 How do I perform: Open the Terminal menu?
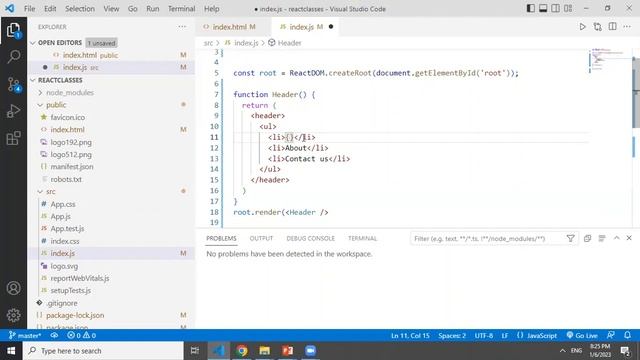(182, 9)
